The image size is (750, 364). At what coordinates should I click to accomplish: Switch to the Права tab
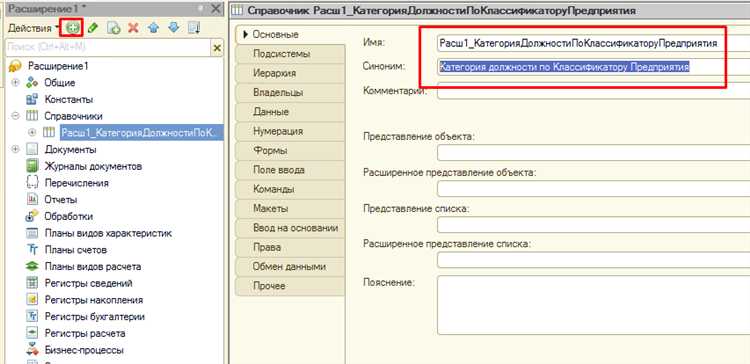tap(290, 247)
